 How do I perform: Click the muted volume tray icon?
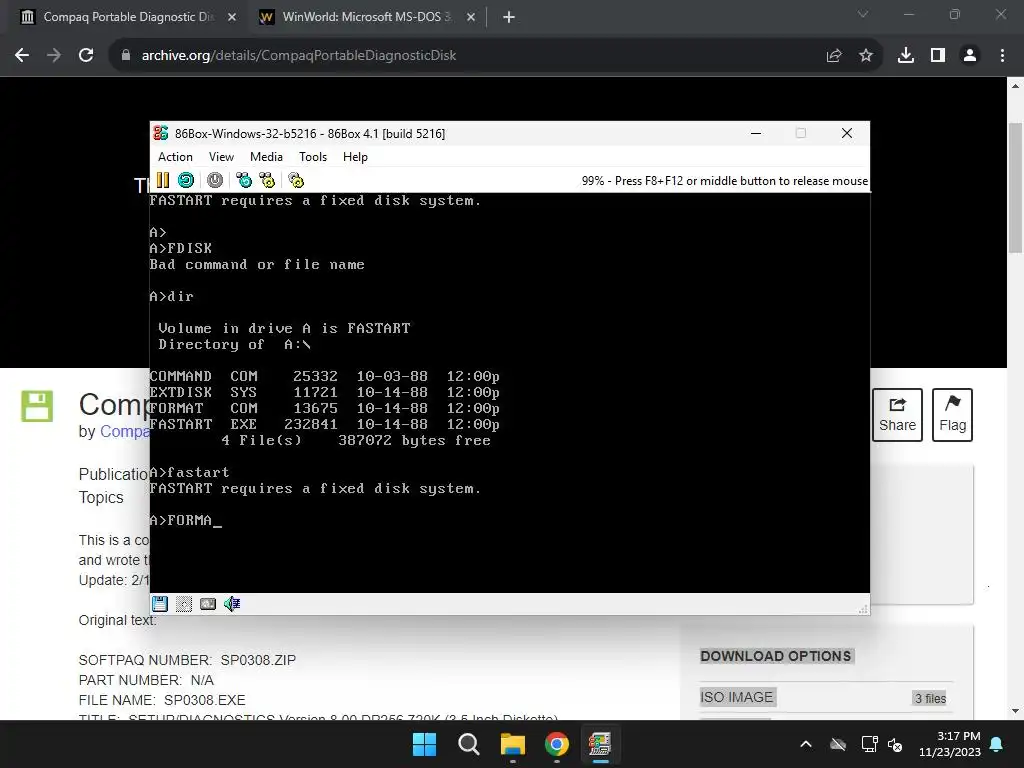[895, 744]
